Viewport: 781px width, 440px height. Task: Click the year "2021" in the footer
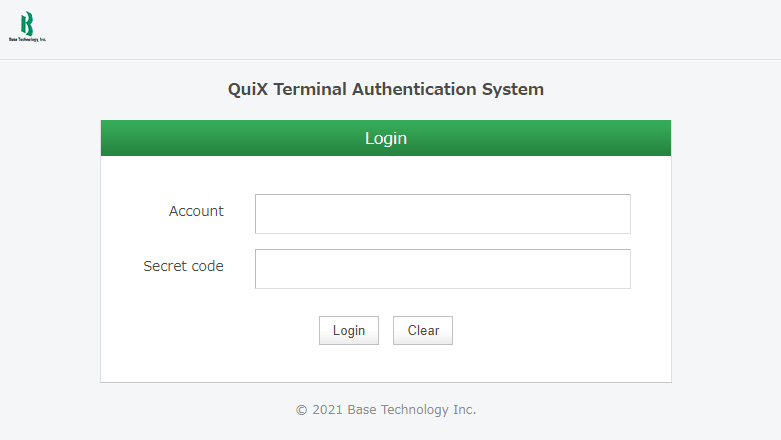(x=327, y=410)
